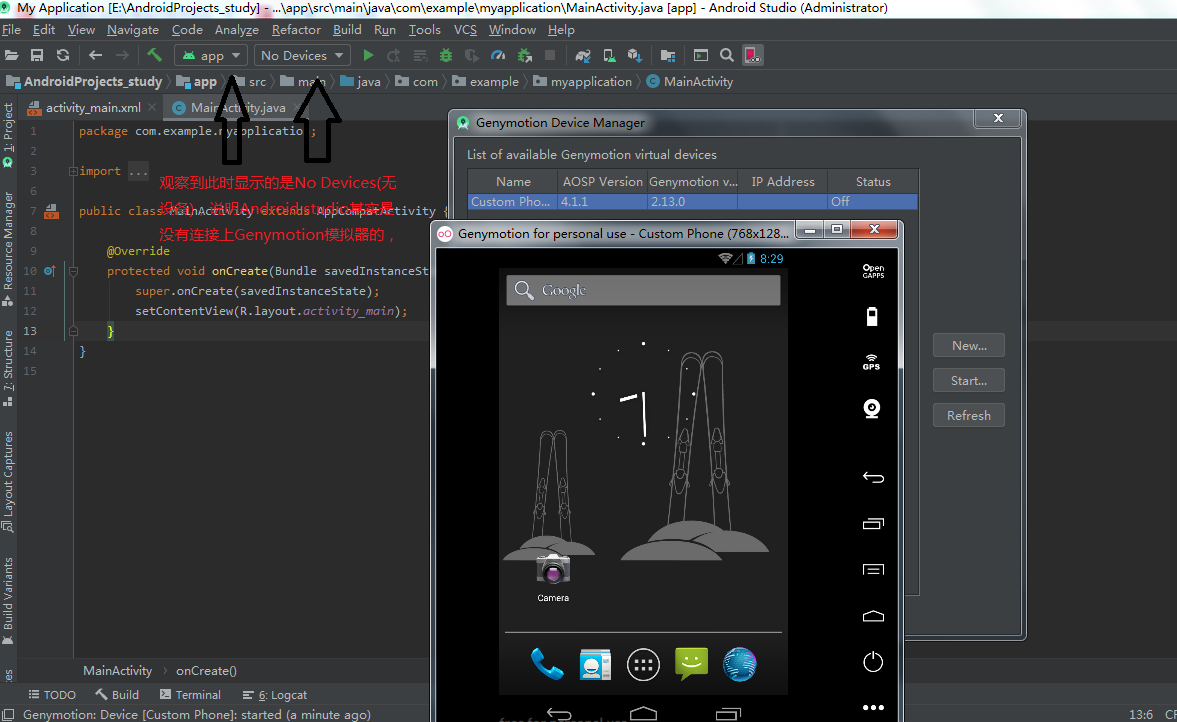Click the green Run app button
Screen dimensions: 1177x722
(368, 55)
